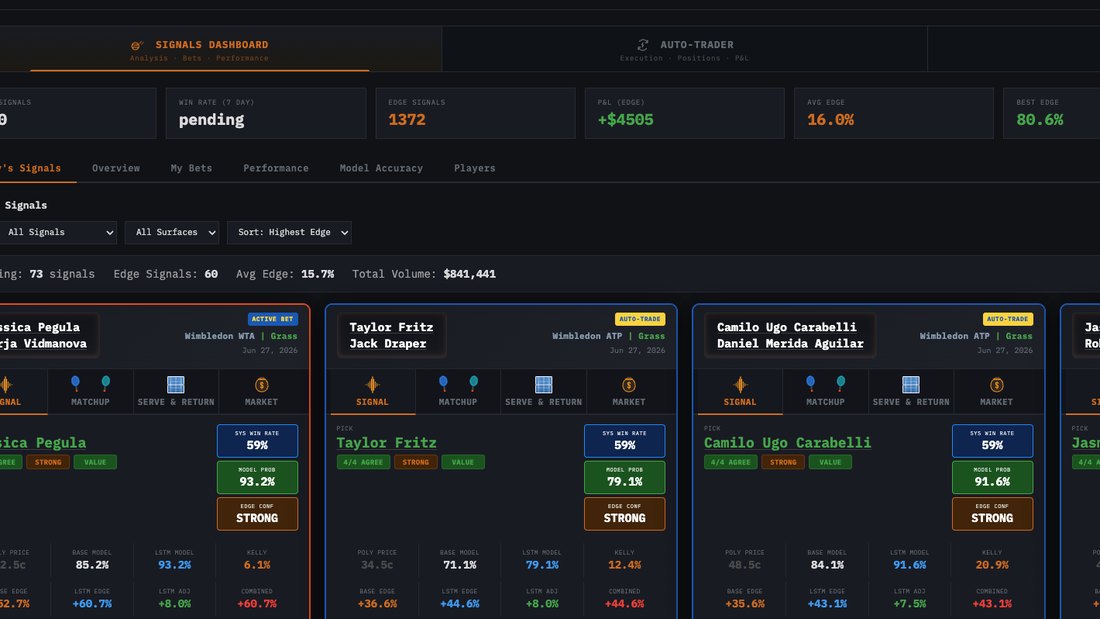The width and height of the screenshot is (1100, 619).
Task: Click the Base Edge +36.6% value
Action: pos(377,604)
